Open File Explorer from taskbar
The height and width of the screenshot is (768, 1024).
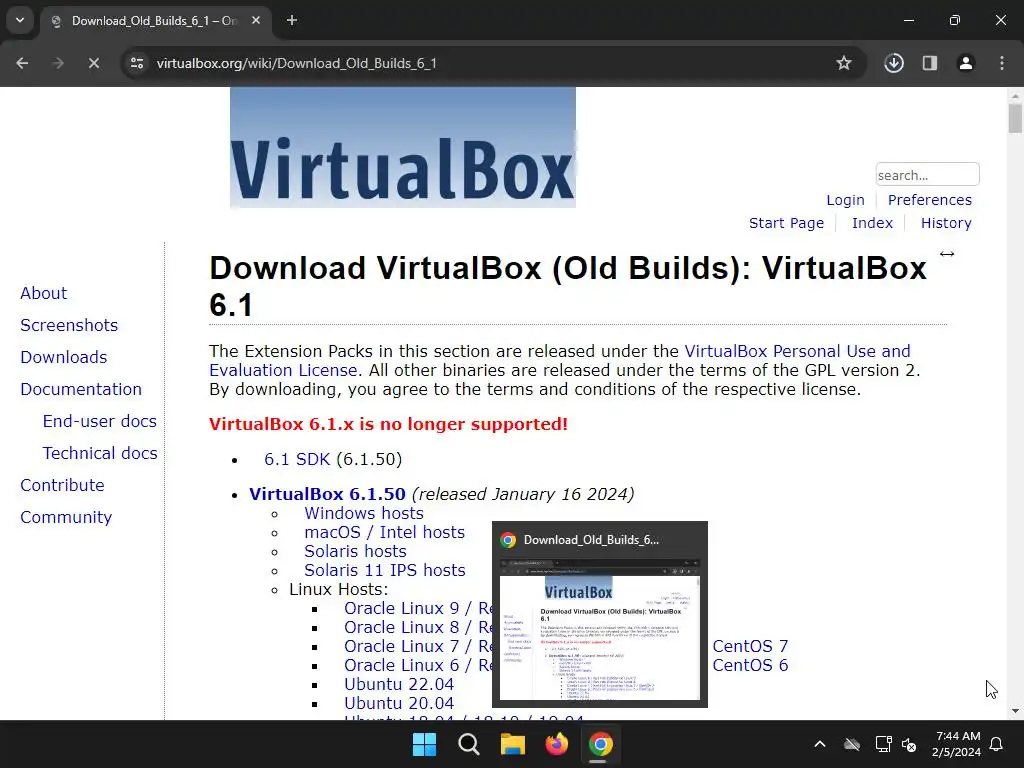tap(513, 744)
